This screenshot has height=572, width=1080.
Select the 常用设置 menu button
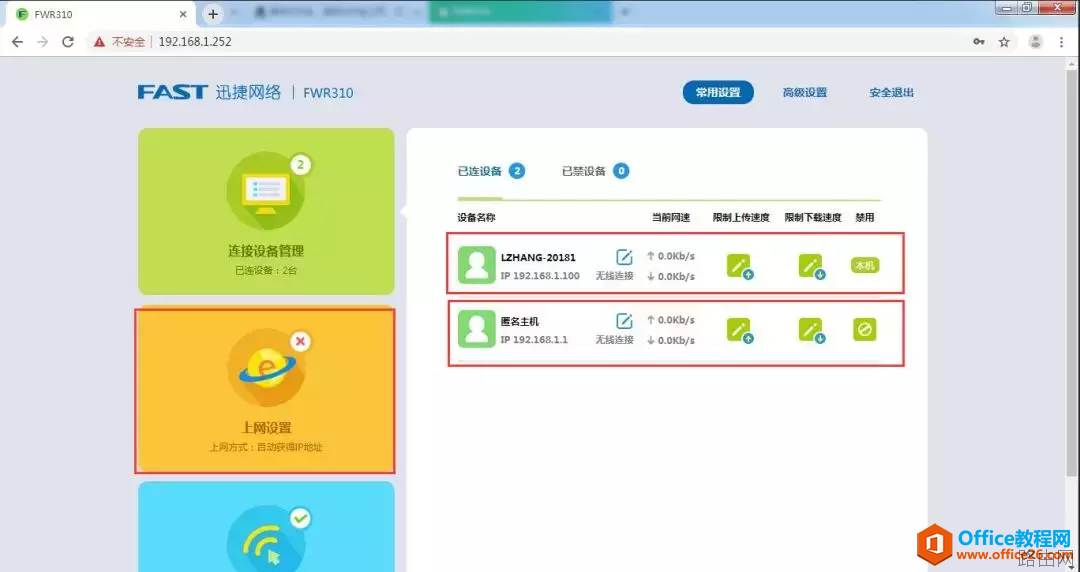(718, 92)
